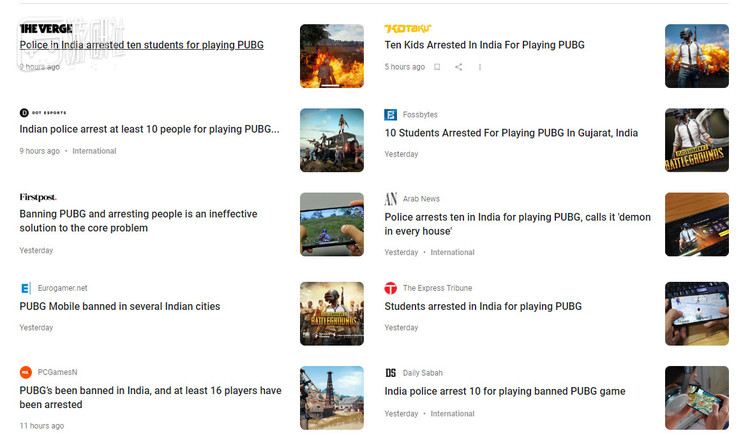Click The Express Tribune source icon
750x447 pixels.
[x=391, y=288]
